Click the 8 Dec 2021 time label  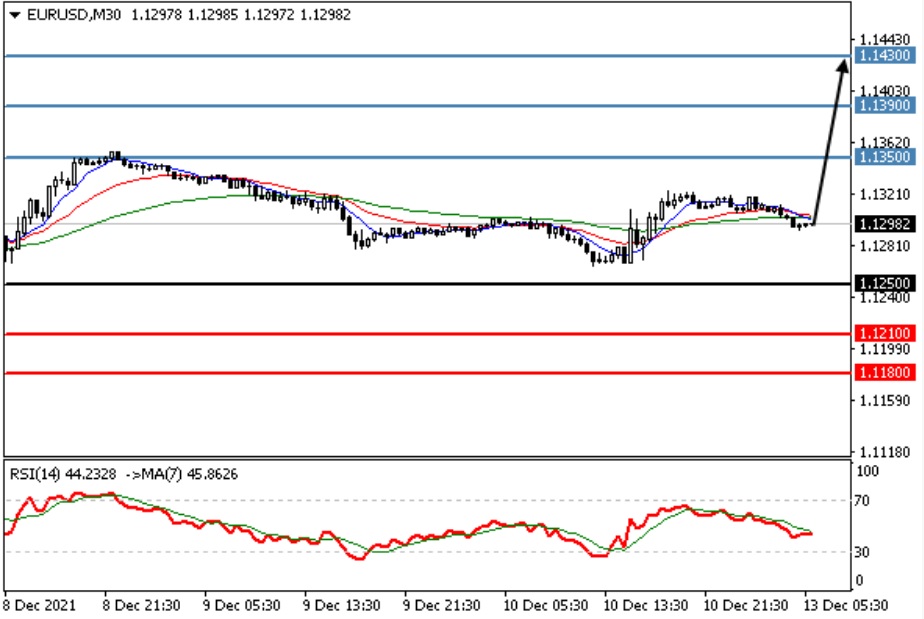point(39,605)
